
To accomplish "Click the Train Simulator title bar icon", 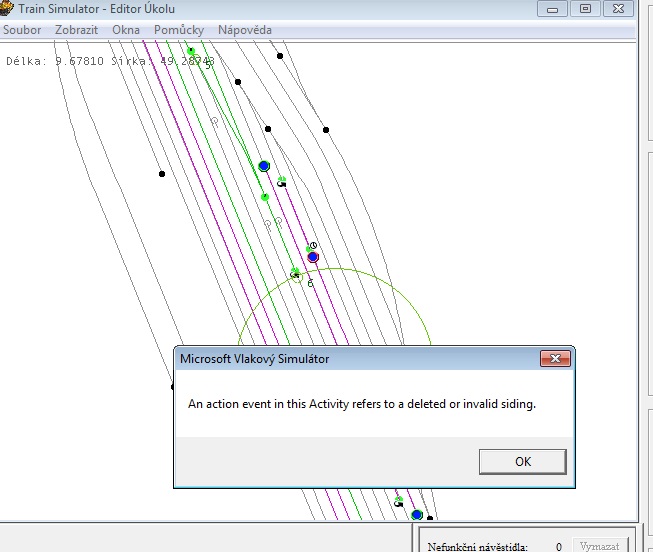I will pos(6,9).
